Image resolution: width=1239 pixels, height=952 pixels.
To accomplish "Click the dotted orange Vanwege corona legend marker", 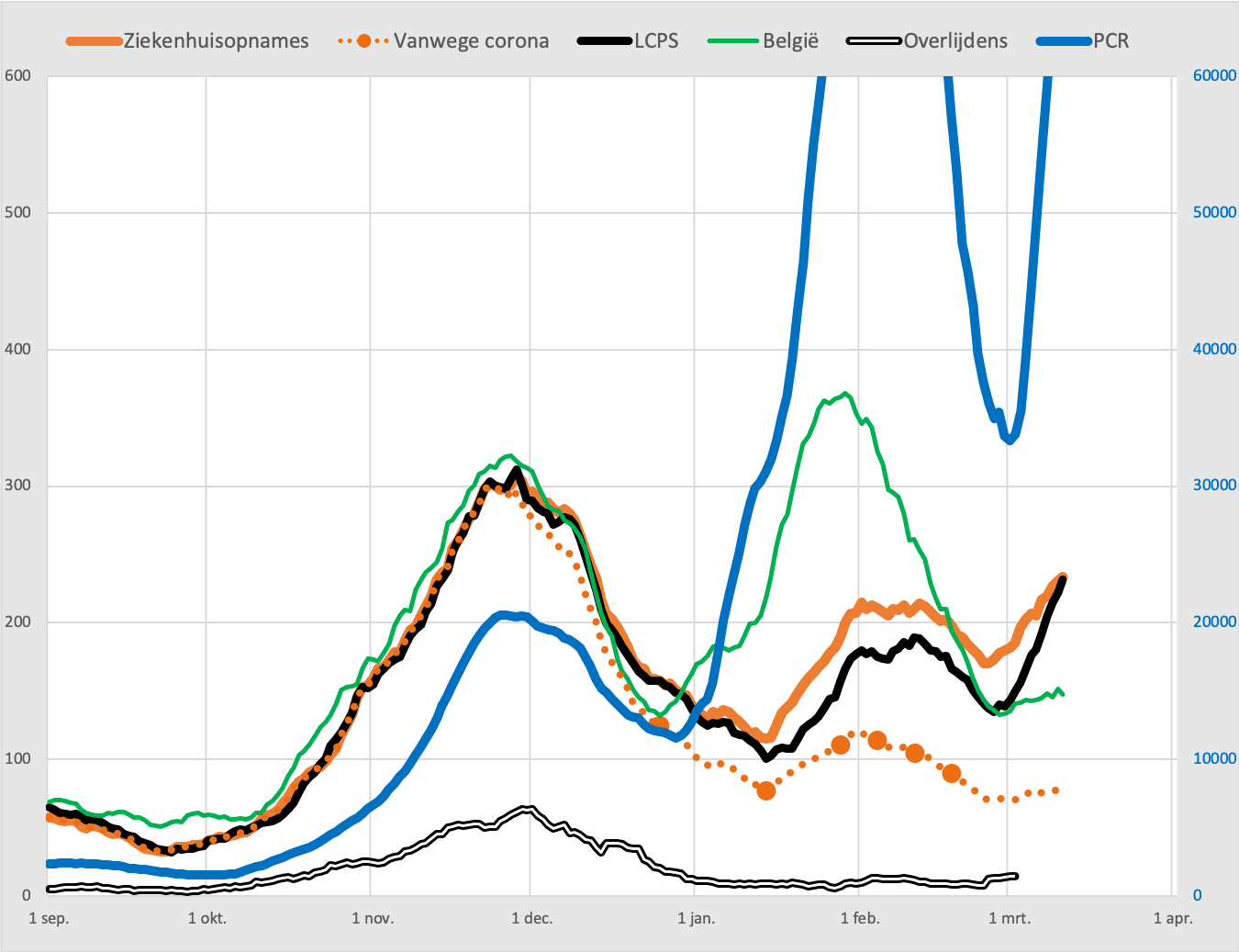I will [364, 41].
